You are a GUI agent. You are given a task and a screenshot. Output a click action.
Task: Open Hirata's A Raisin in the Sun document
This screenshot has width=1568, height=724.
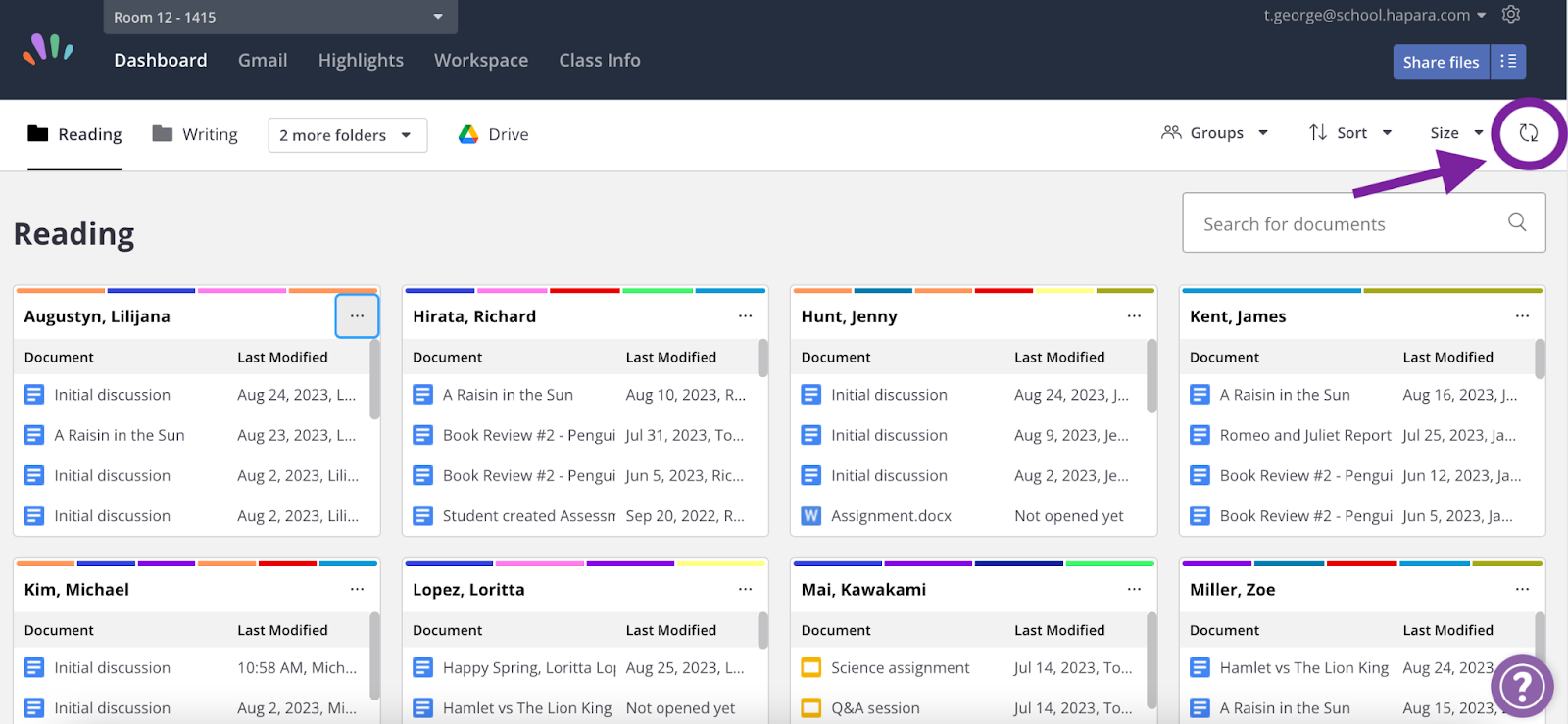pyautogui.click(x=508, y=395)
